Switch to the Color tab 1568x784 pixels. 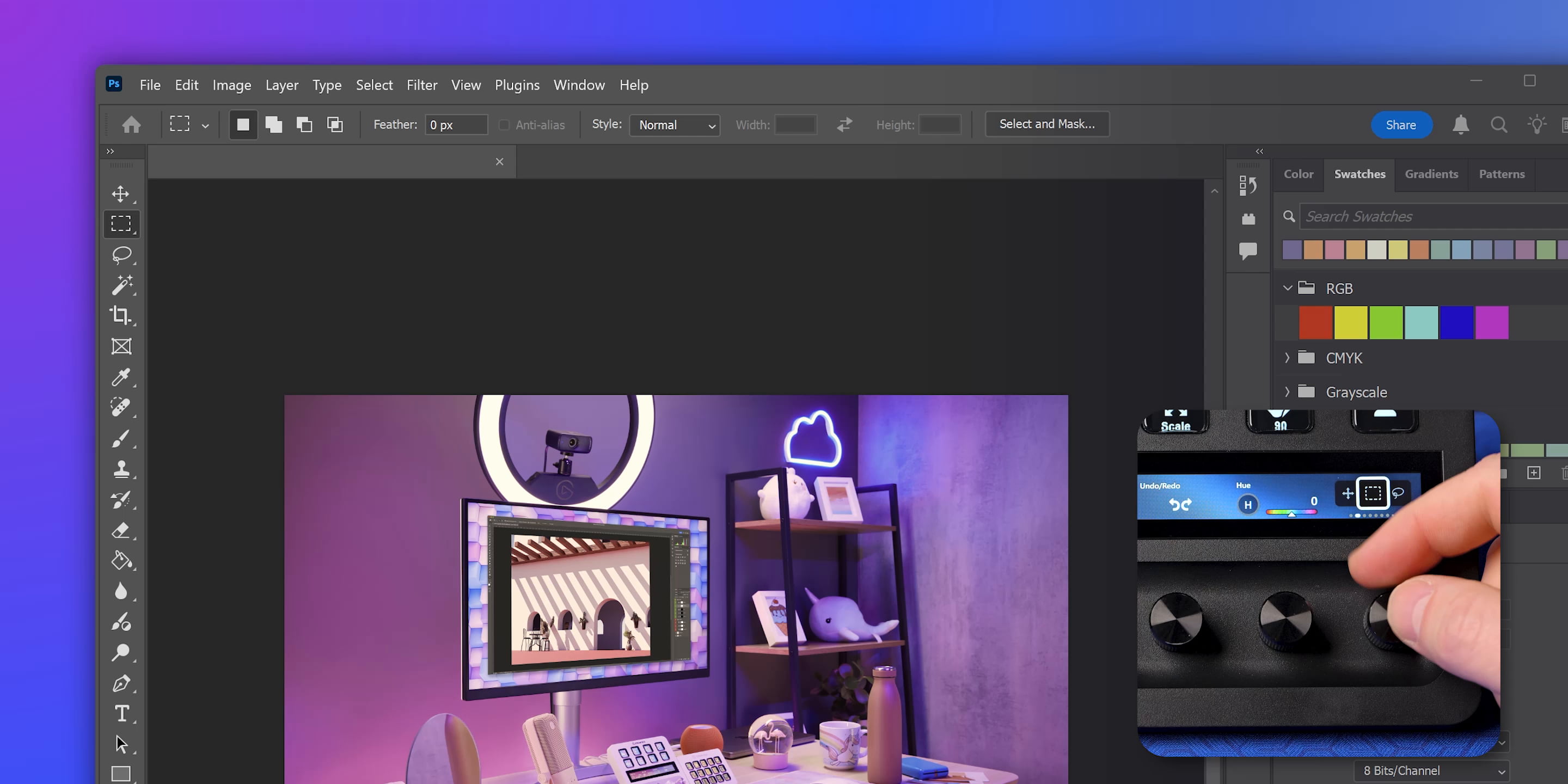[1298, 174]
